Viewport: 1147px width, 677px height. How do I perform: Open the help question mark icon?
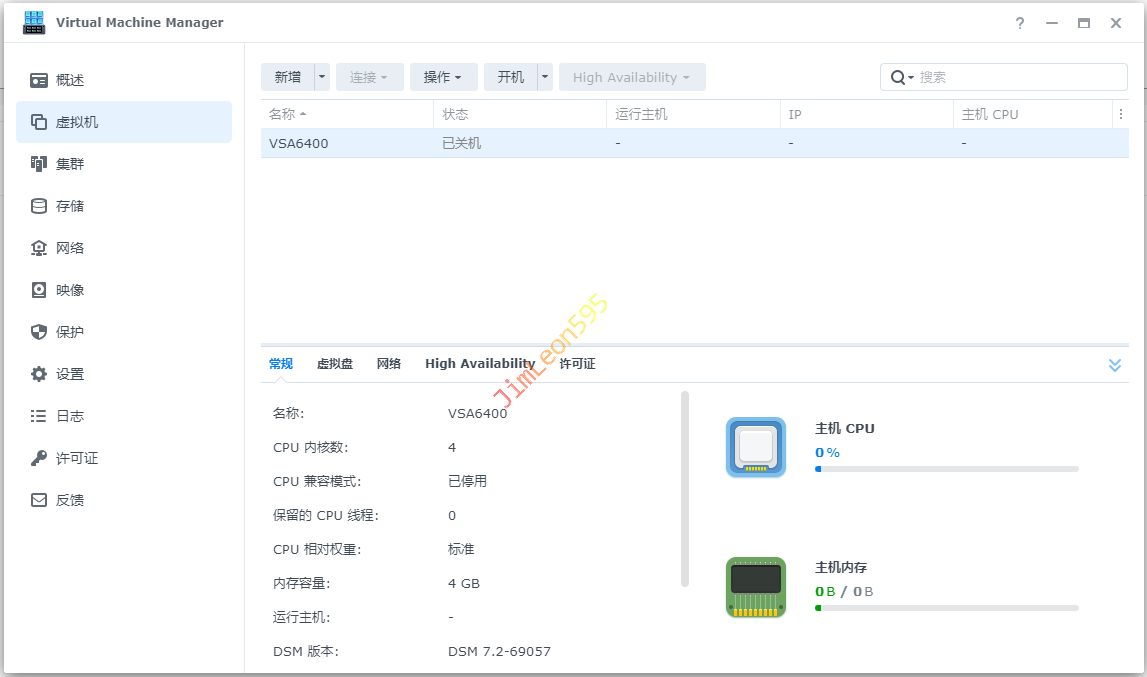[x=1020, y=23]
